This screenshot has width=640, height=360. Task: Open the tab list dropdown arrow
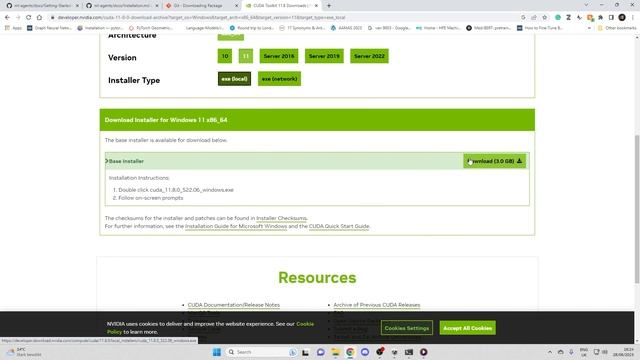[587, 5]
